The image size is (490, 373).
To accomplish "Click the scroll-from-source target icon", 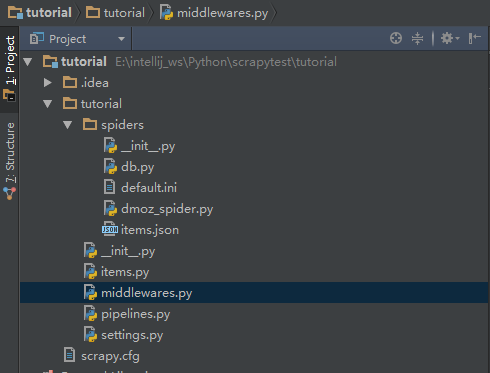I will click(396, 38).
